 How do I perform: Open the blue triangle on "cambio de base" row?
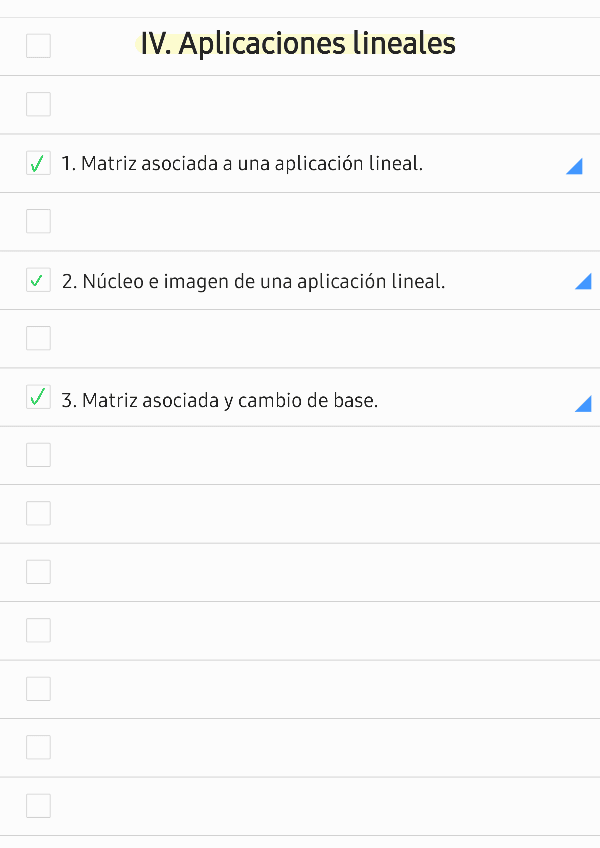pyautogui.click(x=584, y=403)
